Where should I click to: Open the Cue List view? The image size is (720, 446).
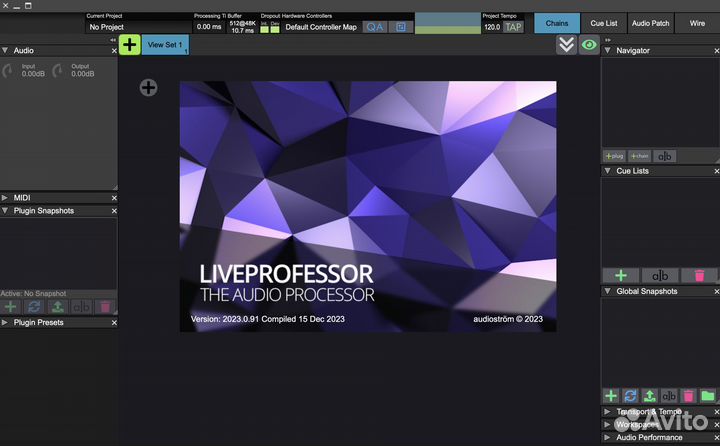pos(603,23)
